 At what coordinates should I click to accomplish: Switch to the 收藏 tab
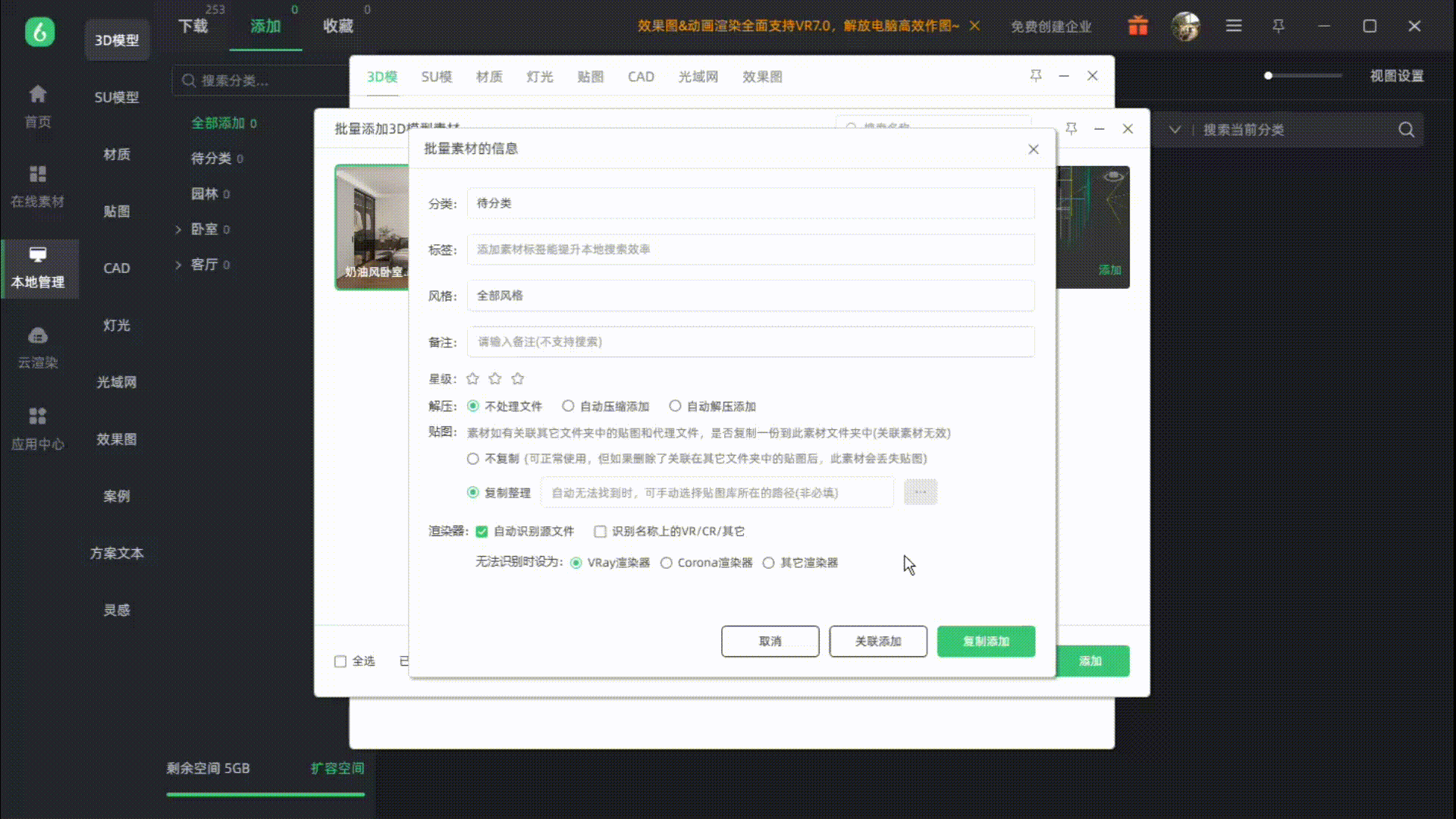[338, 26]
